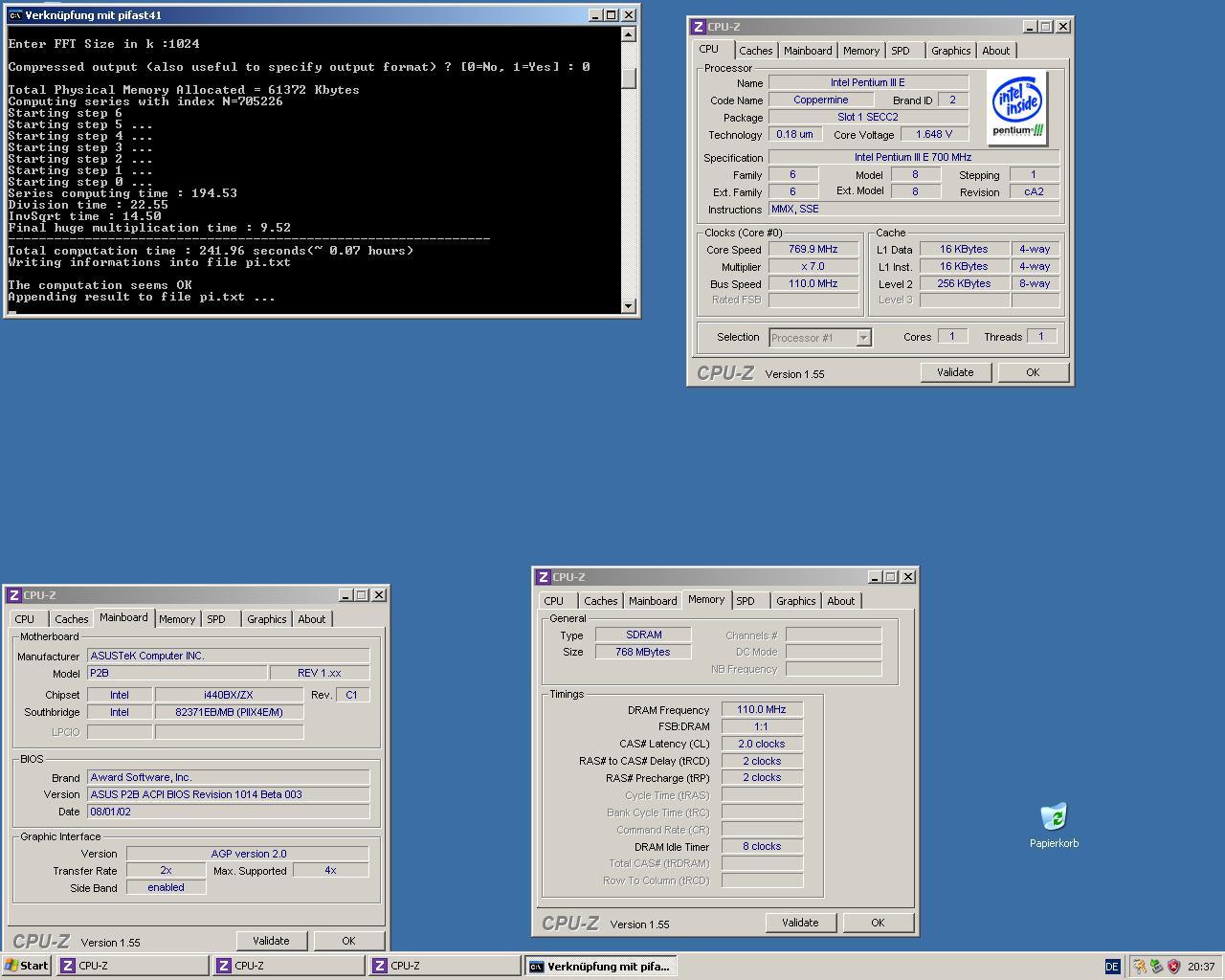Open Caches tab in the CPU-Z CPU window

click(755, 51)
